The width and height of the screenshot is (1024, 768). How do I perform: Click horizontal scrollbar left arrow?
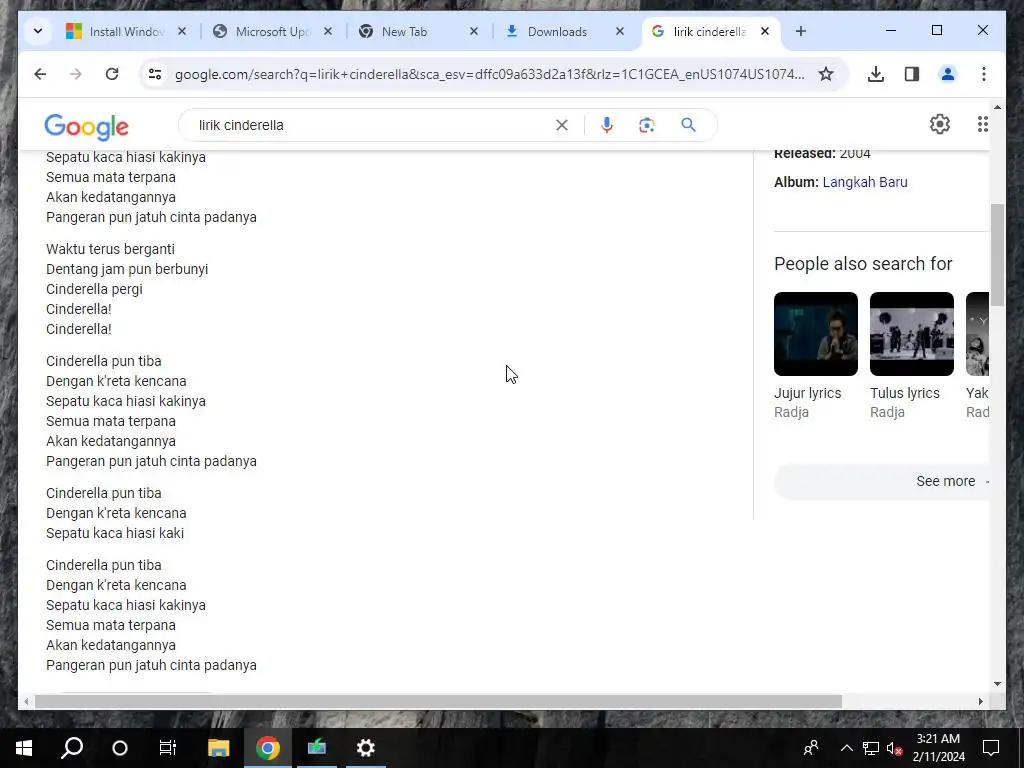[x=26, y=701]
